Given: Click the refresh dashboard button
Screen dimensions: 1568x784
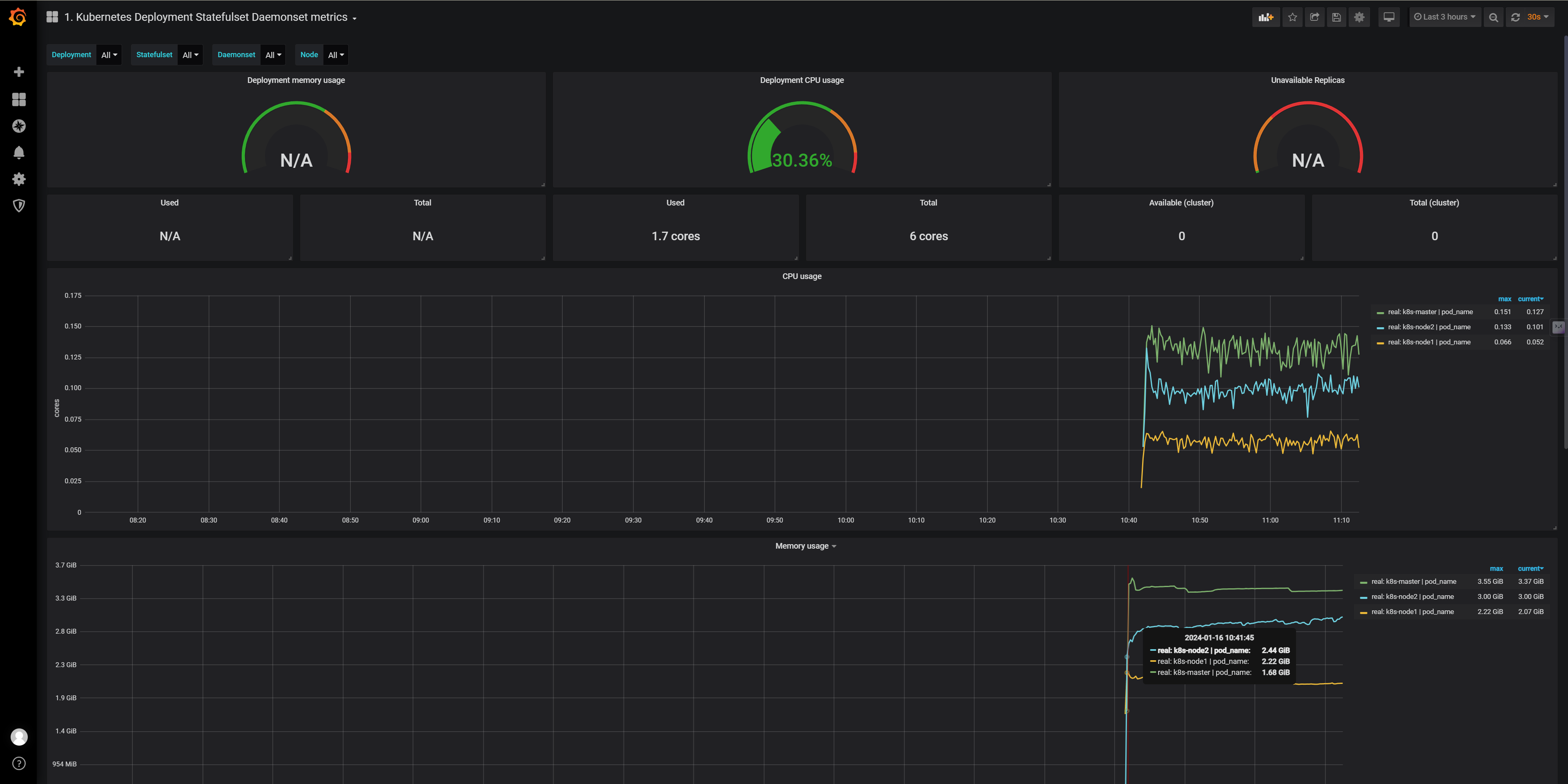Looking at the screenshot, I should (1515, 17).
